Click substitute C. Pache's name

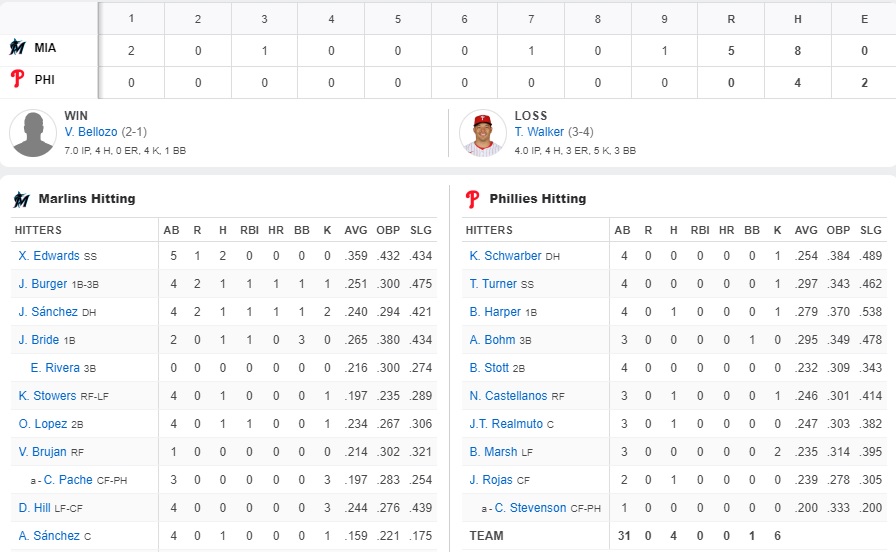68,480
